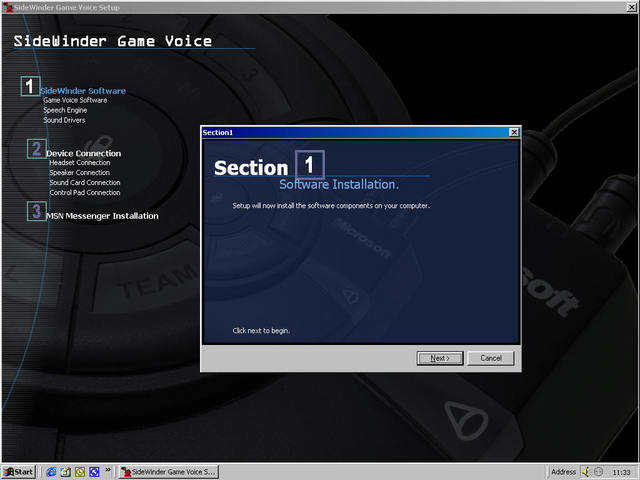Viewport: 640px width, 480px height.
Task: Click the Software Installation subtitle in dialog
Action: 339,184
